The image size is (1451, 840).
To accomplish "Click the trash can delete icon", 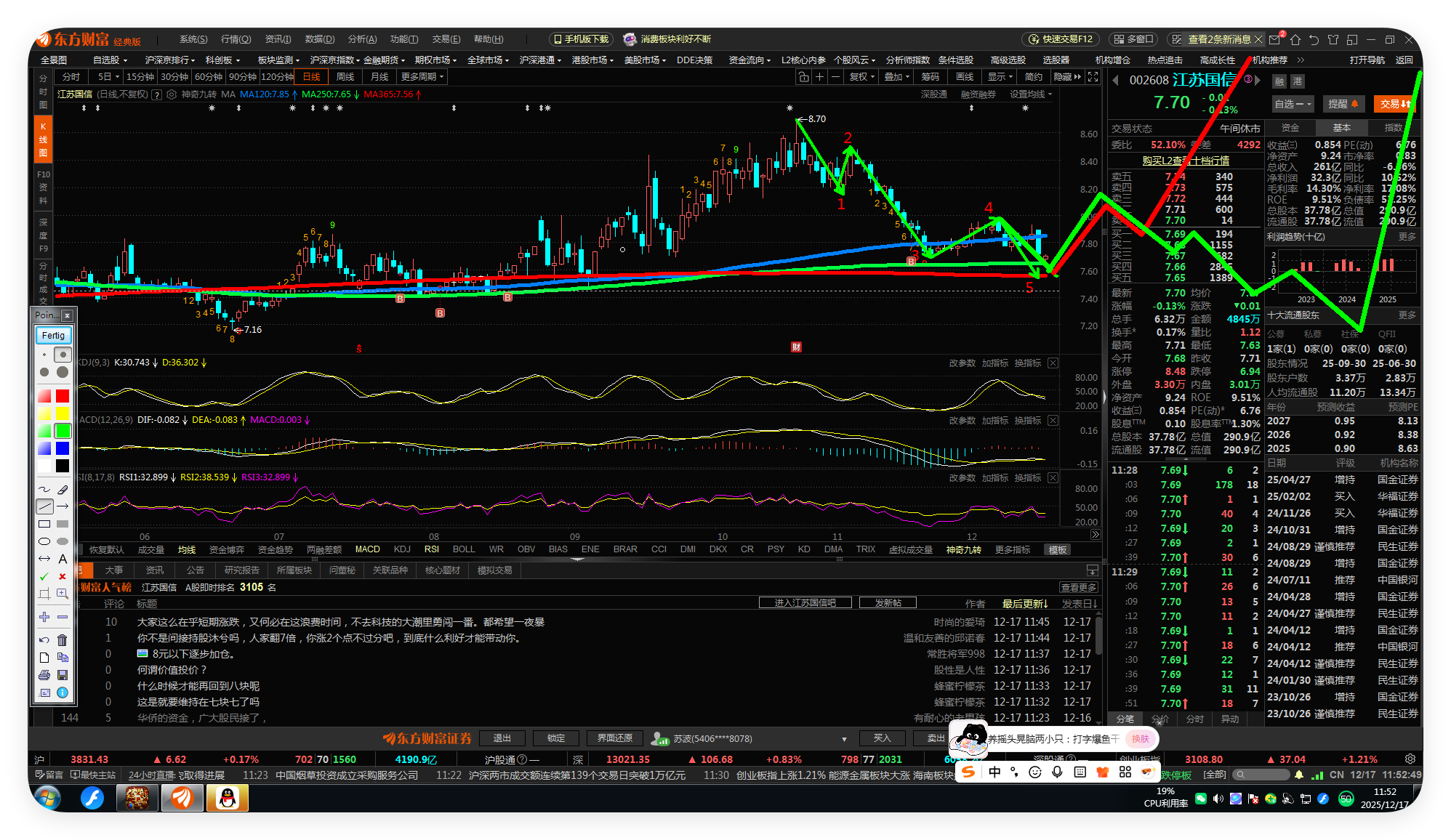I will point(63,640).
